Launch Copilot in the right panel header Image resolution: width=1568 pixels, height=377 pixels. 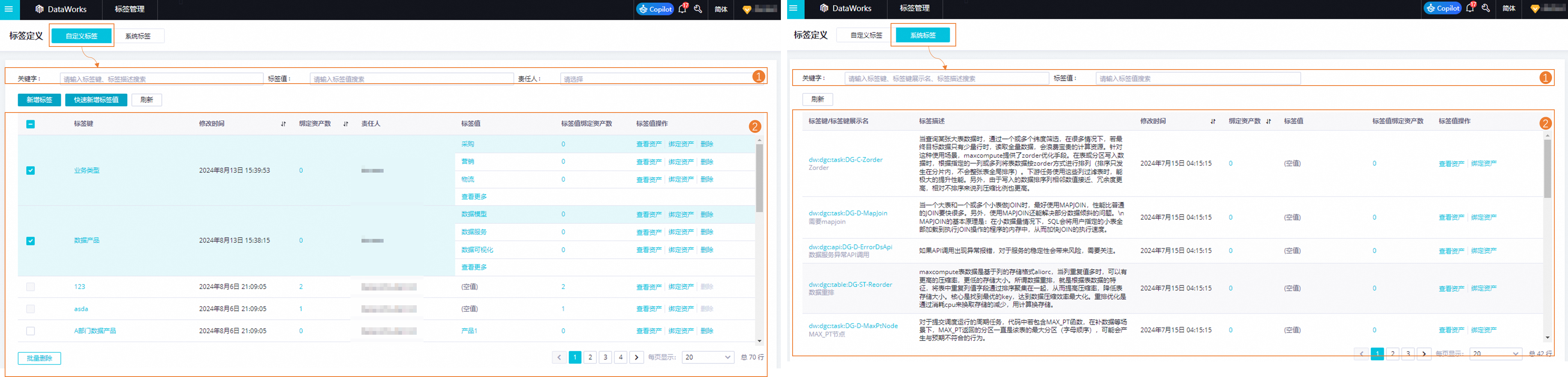point(1443,9)
